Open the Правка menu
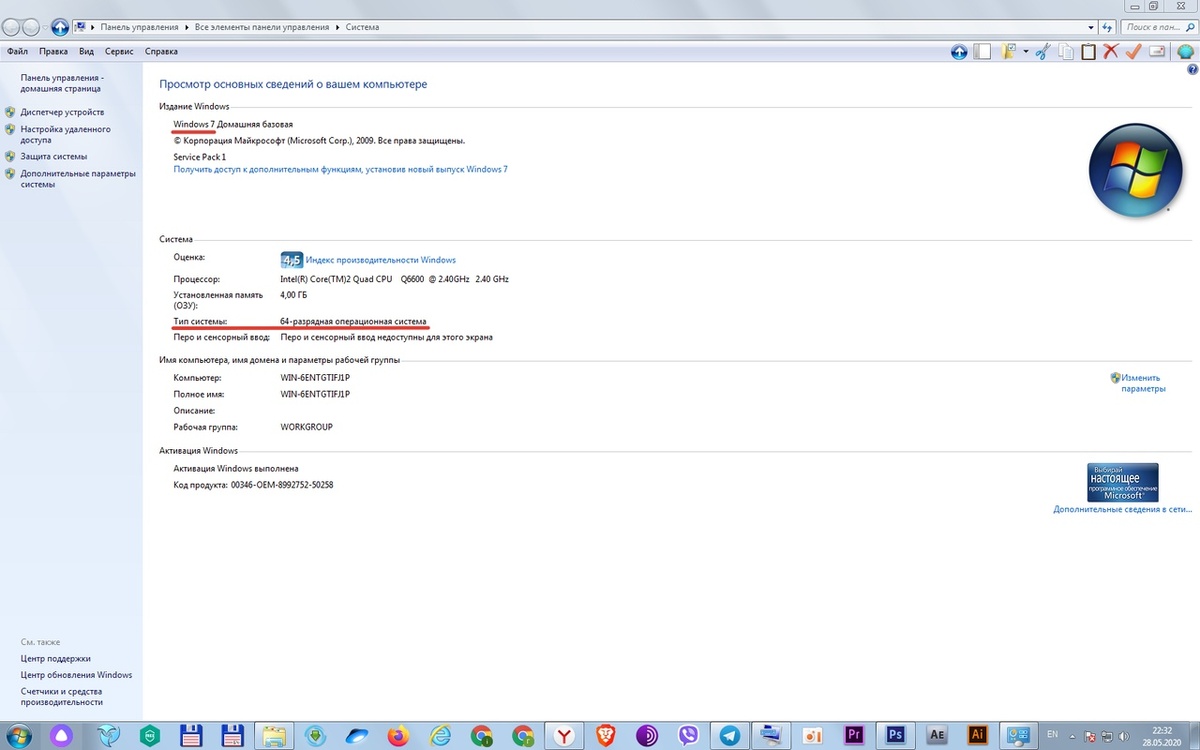This screenshot has width=1200, height=750. pyautogui.click(x=54, y=51)
